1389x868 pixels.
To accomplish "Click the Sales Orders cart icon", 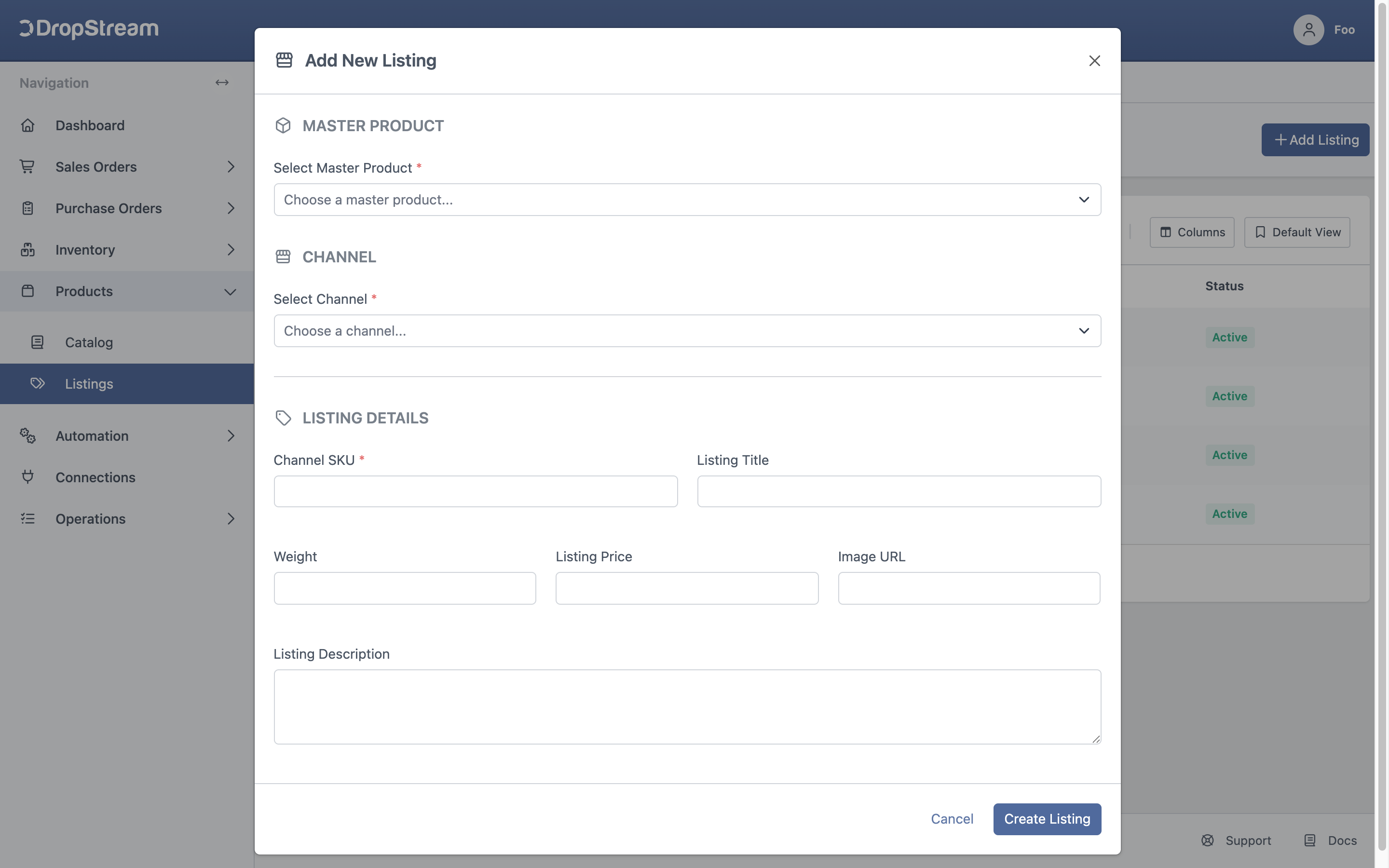I will coord(27,166).
